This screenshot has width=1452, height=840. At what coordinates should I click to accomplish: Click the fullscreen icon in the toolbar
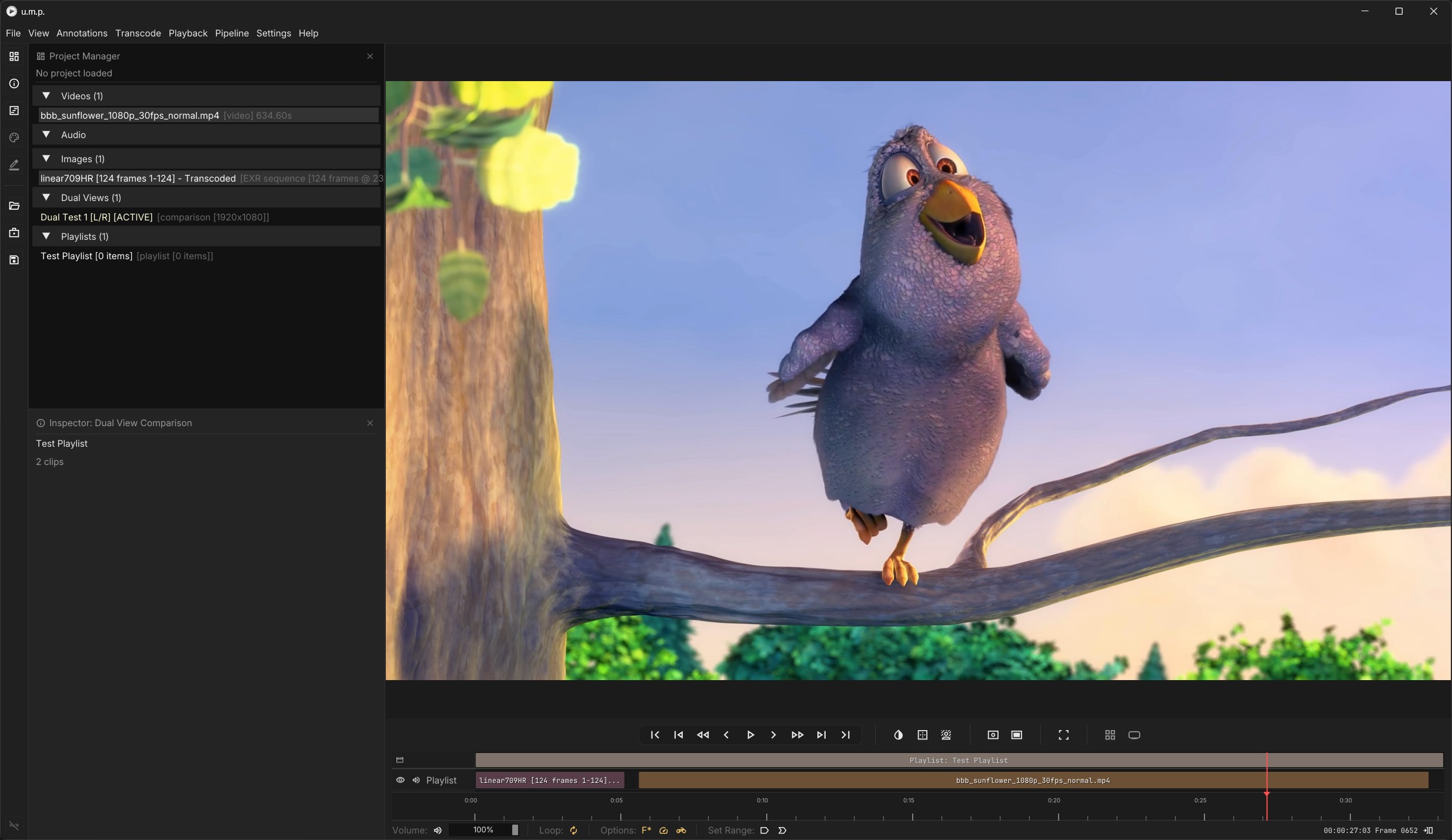point(1063,735)
